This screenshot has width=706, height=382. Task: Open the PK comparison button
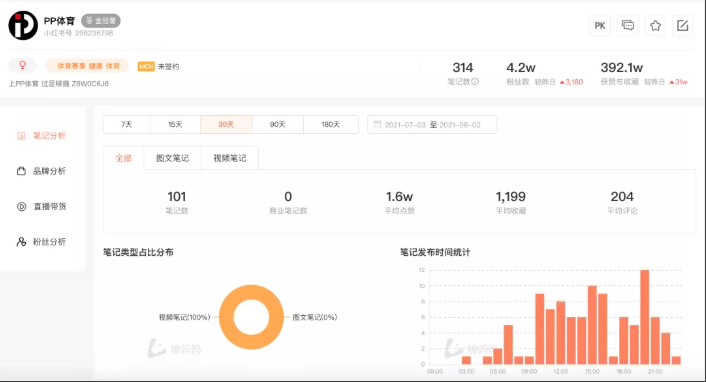[600, 26]
